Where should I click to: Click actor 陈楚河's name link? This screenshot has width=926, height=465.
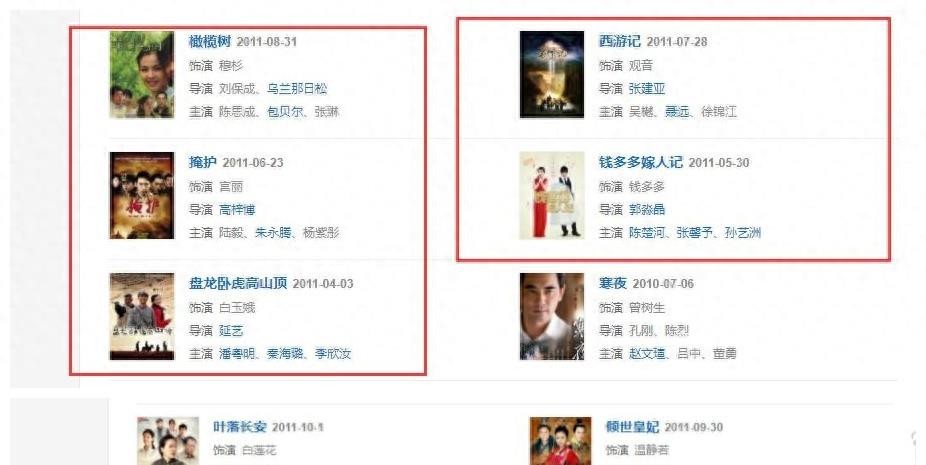point(647,233)
